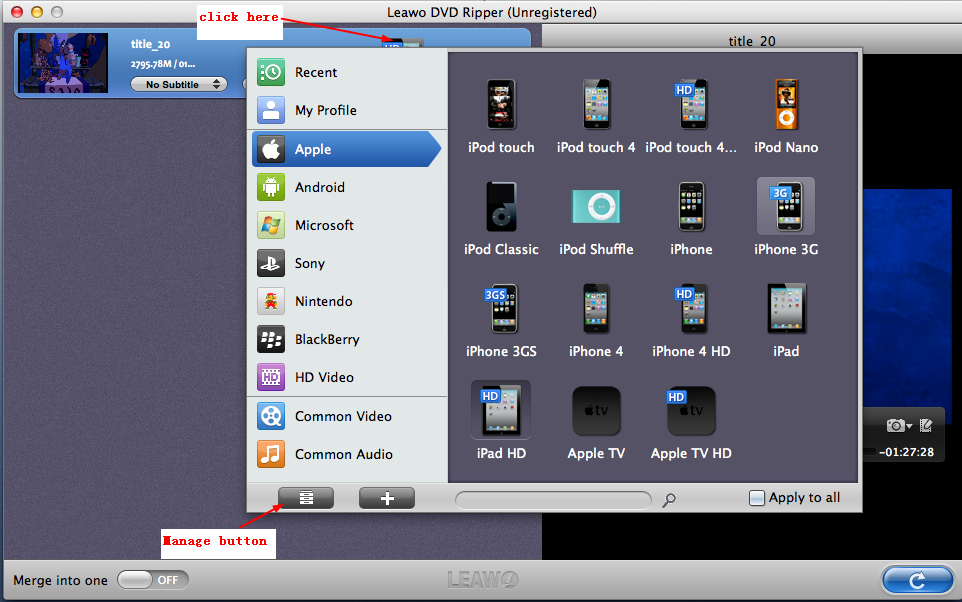Image resolution: width=962 pixels, height=602 pixels.
Task: Select the iPod Nano profile
Action: [x=786, y=117]
